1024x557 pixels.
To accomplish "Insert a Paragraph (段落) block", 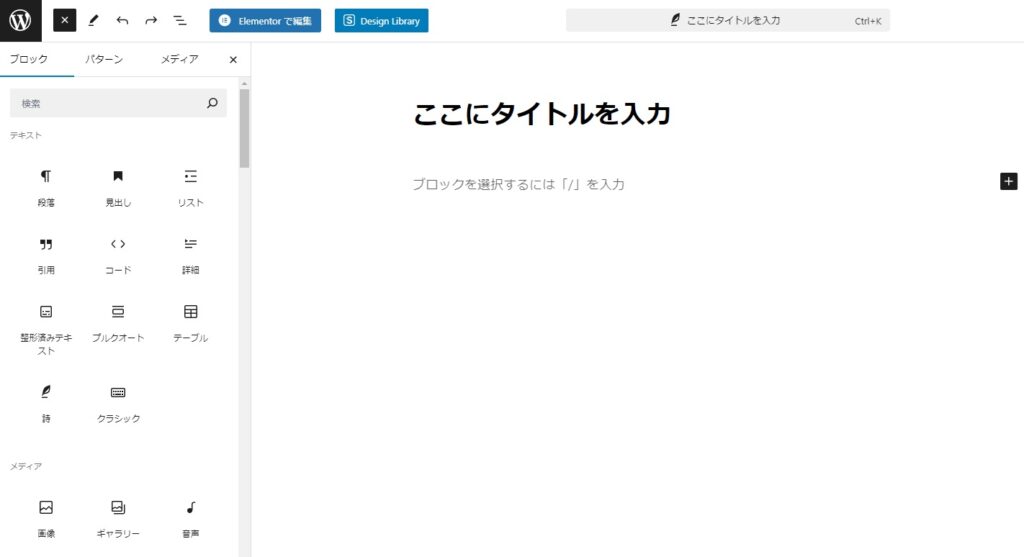I will [46, 186].
